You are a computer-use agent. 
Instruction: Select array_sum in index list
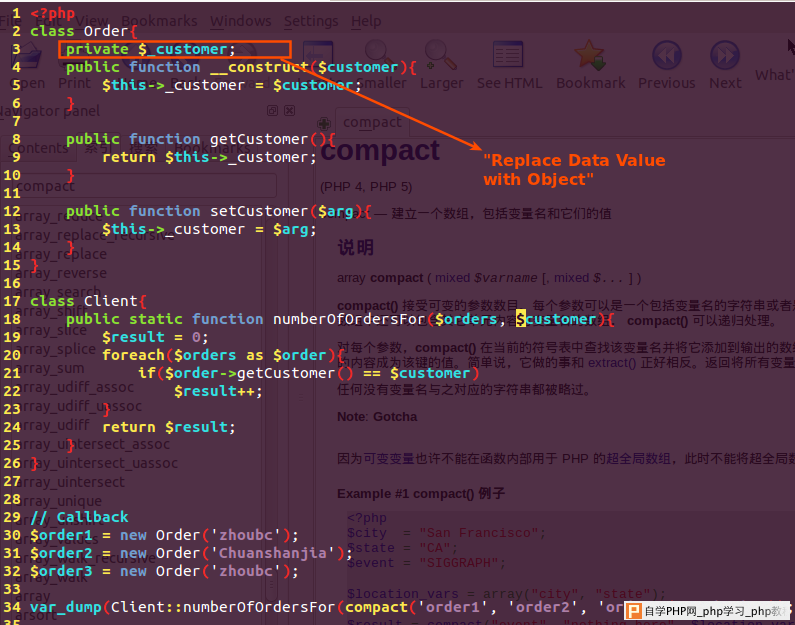click(50, 369)
